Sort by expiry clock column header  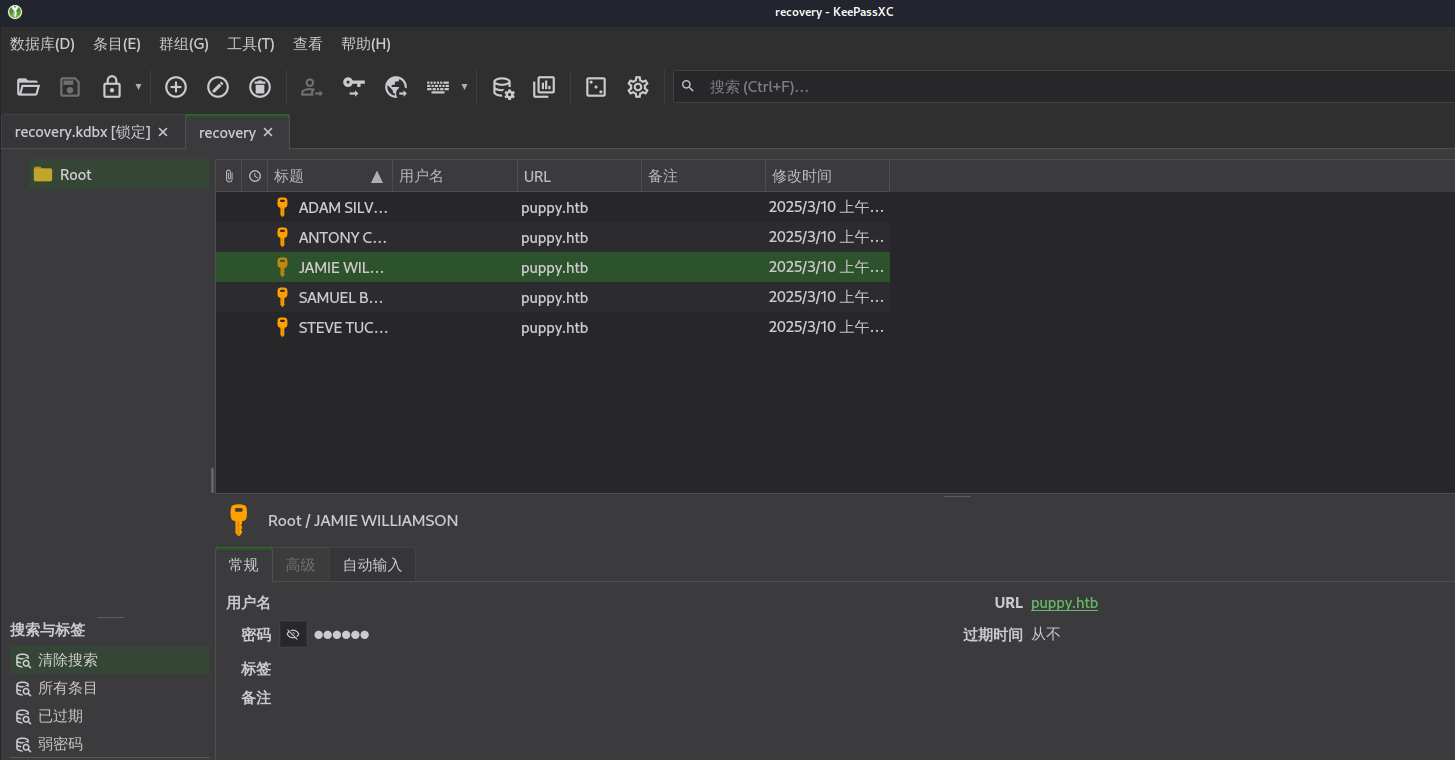coord(255,176)
